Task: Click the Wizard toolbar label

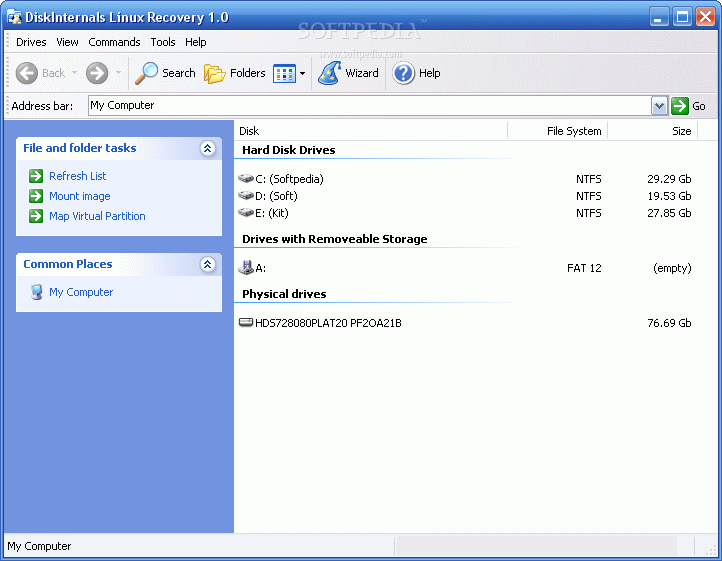Action: coord(362,73)
